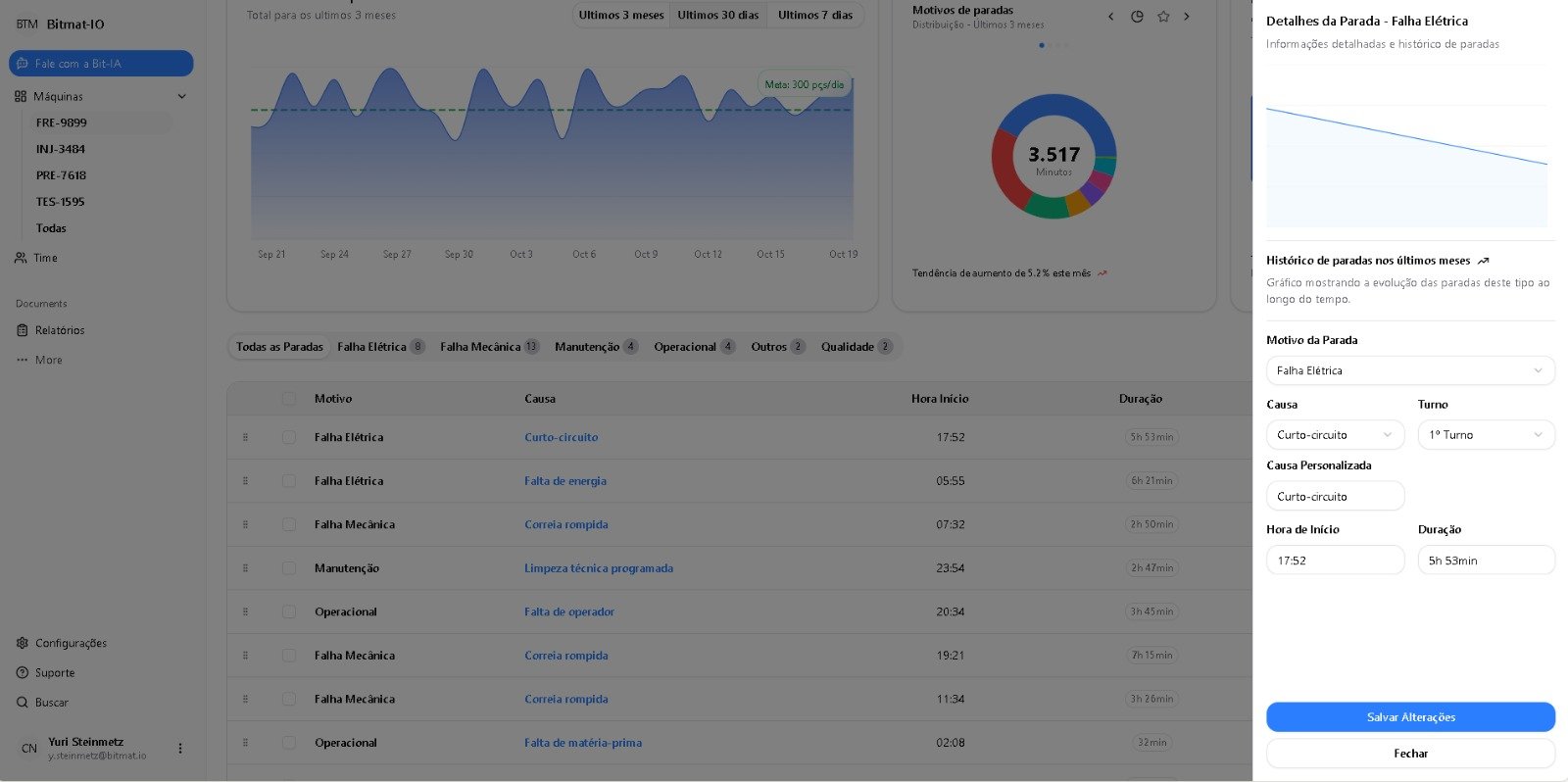Open Suporte from the sidebar

55,673
